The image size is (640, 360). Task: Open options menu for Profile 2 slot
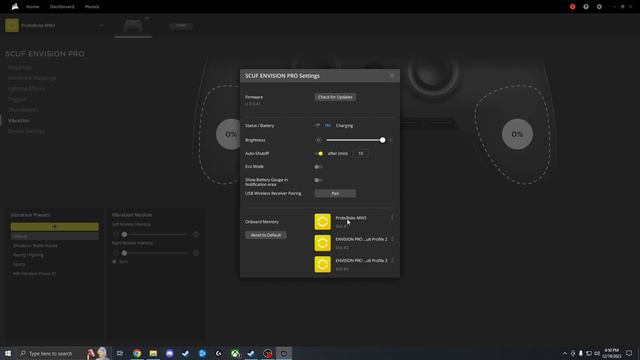coord(392,239)
